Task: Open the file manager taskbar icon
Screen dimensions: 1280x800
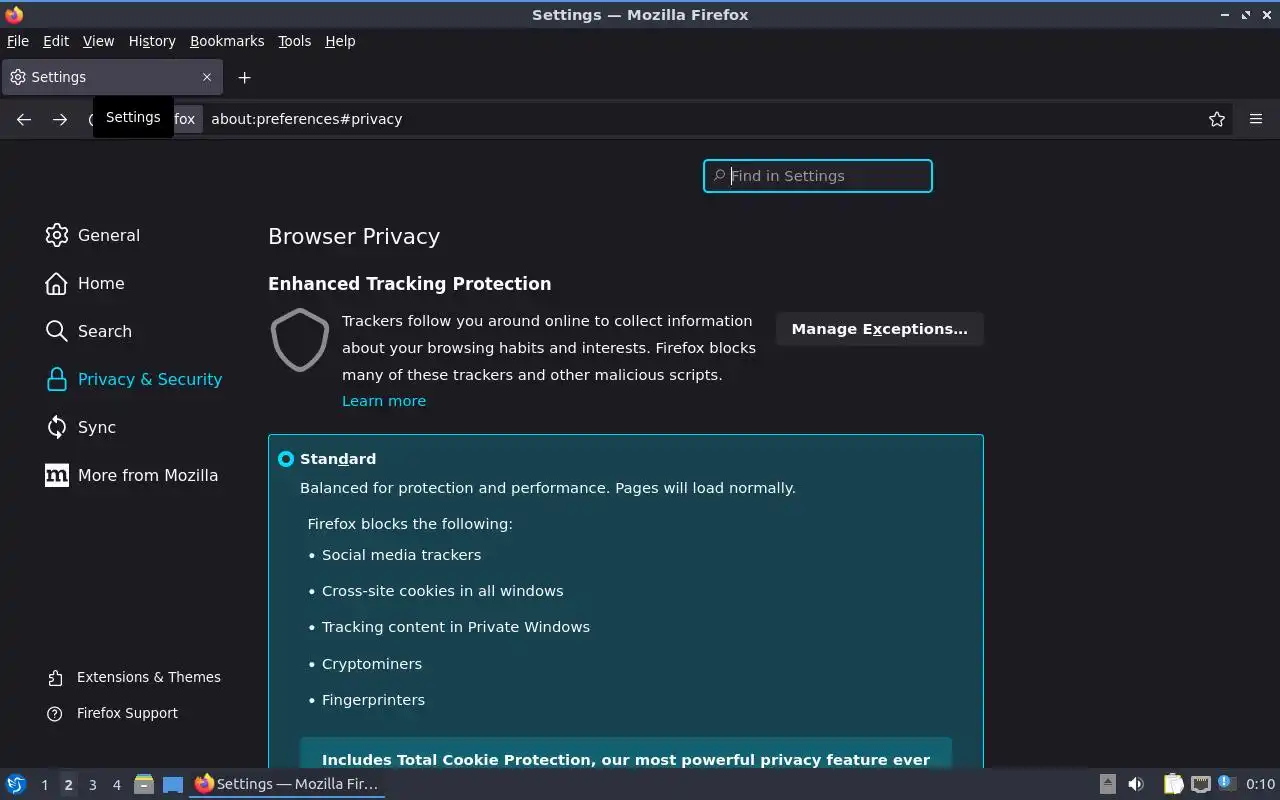Action: (x=143, y=784)
